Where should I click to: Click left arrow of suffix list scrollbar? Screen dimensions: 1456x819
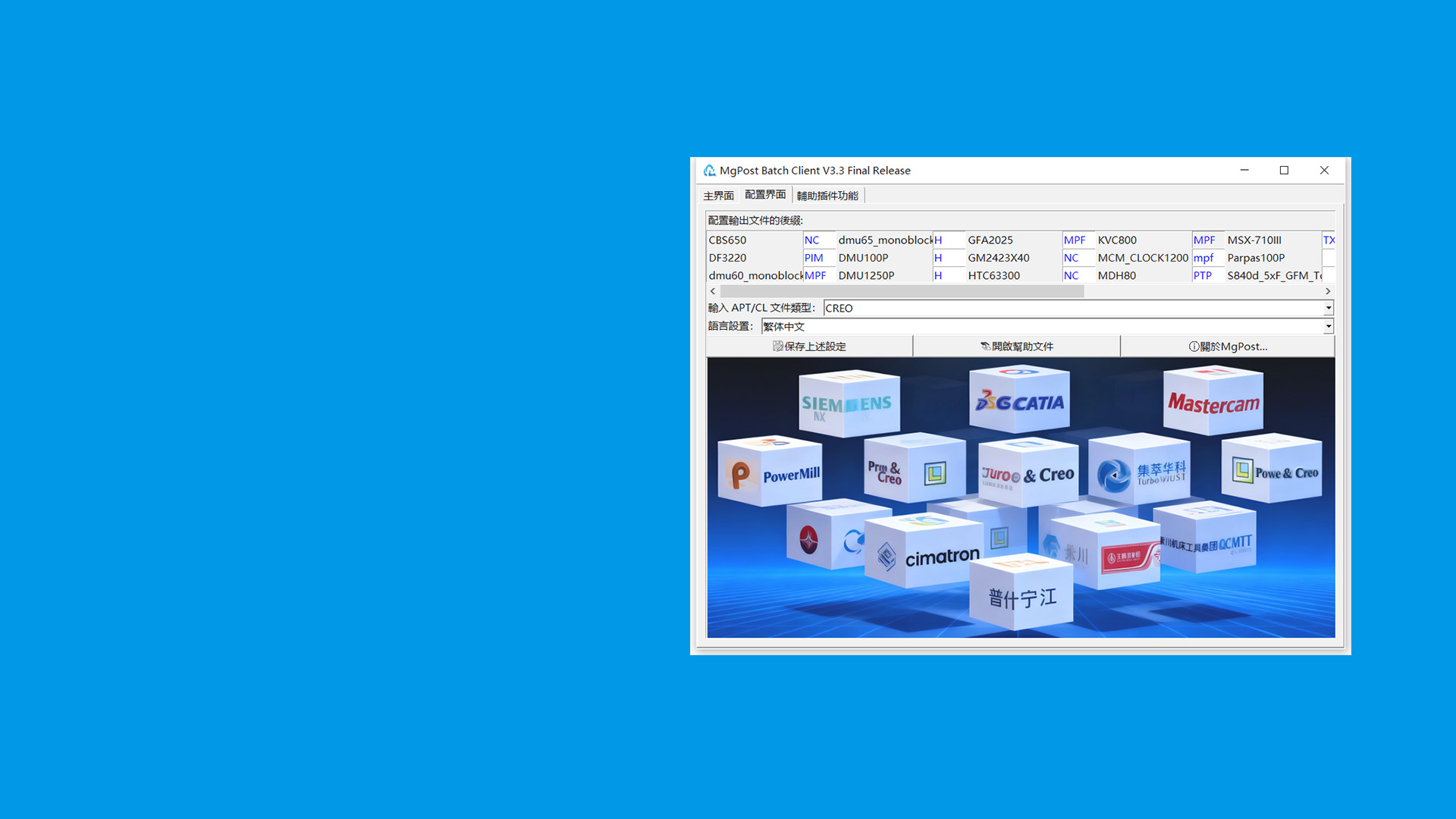coord(713,291)
